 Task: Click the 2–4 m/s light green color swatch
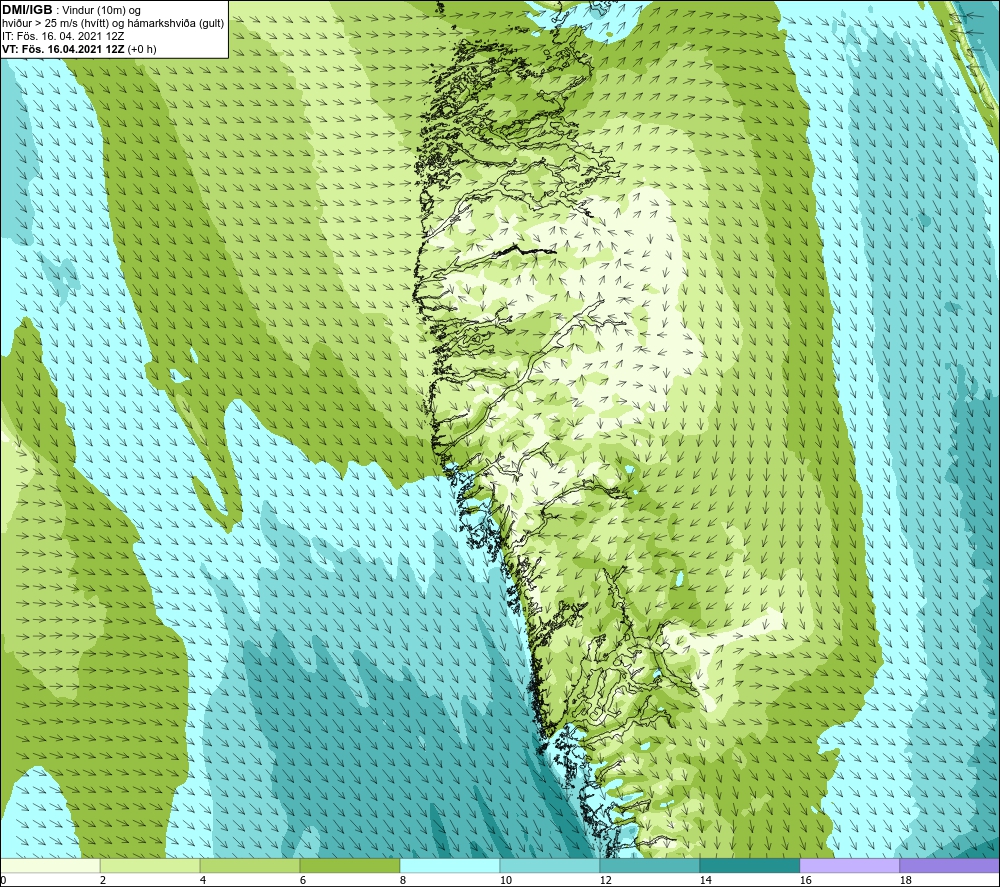pos(150,866)
